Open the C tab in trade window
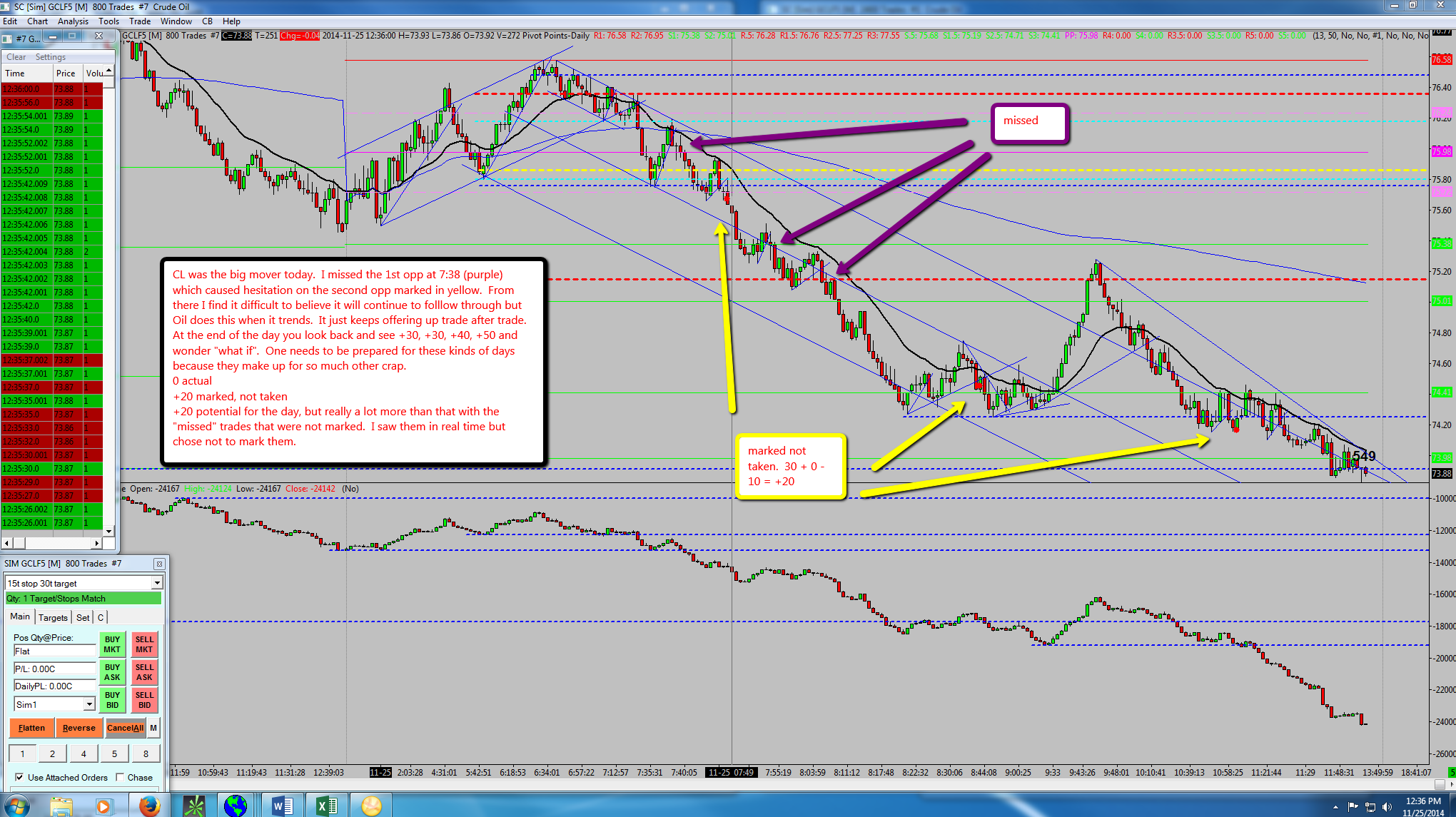This screenshot has width=1456, height=817. point(101,617)
